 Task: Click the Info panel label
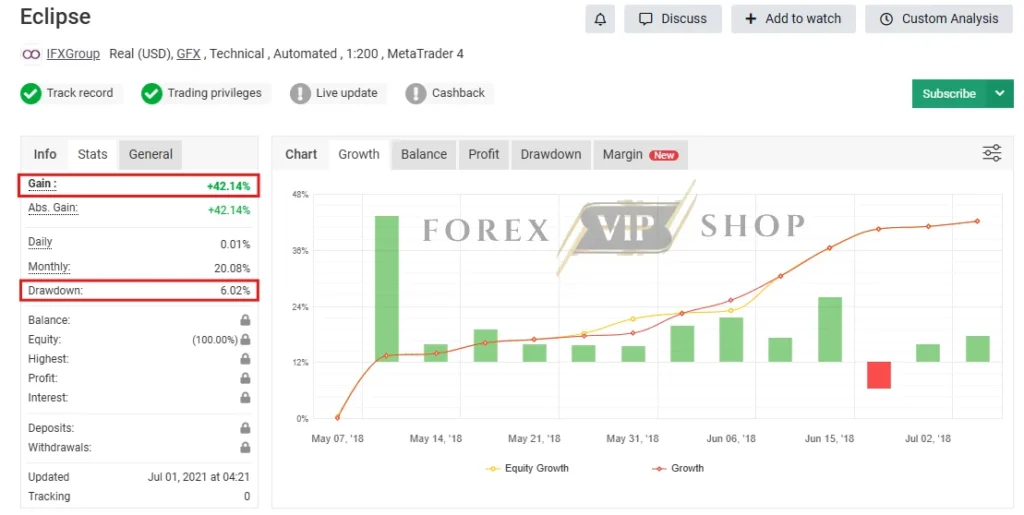(x=45, y=154)
